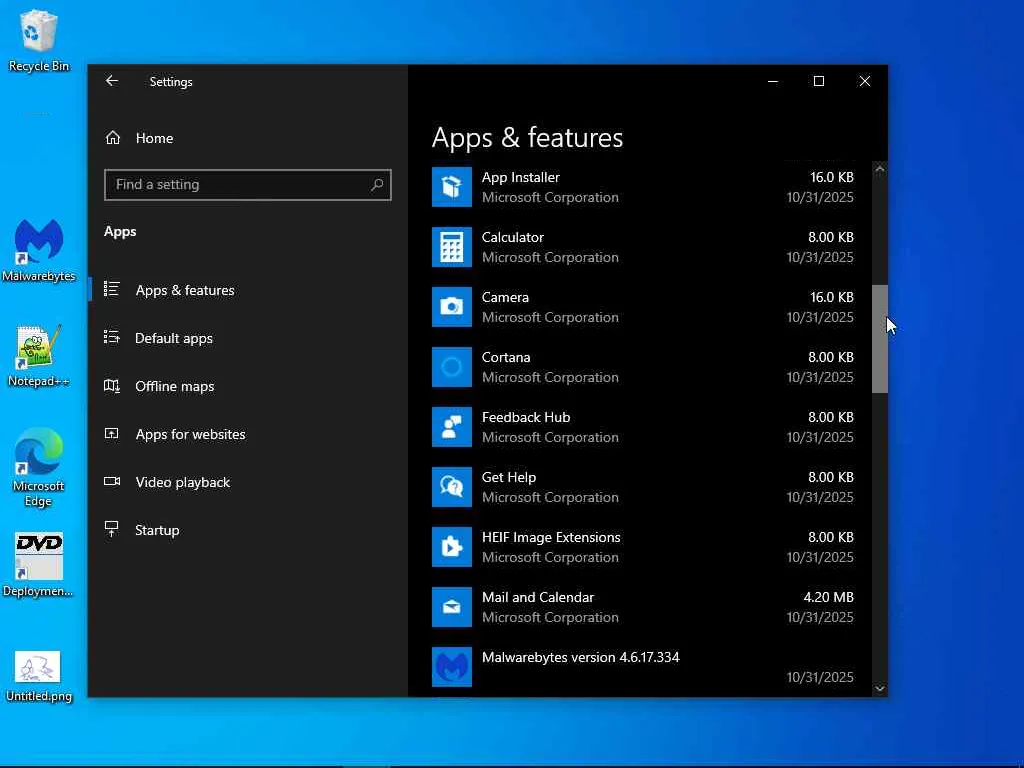Select the Mail and Calendar icon
The height and width of the screenshot is (768, 1024).
(x=451, y=607)
